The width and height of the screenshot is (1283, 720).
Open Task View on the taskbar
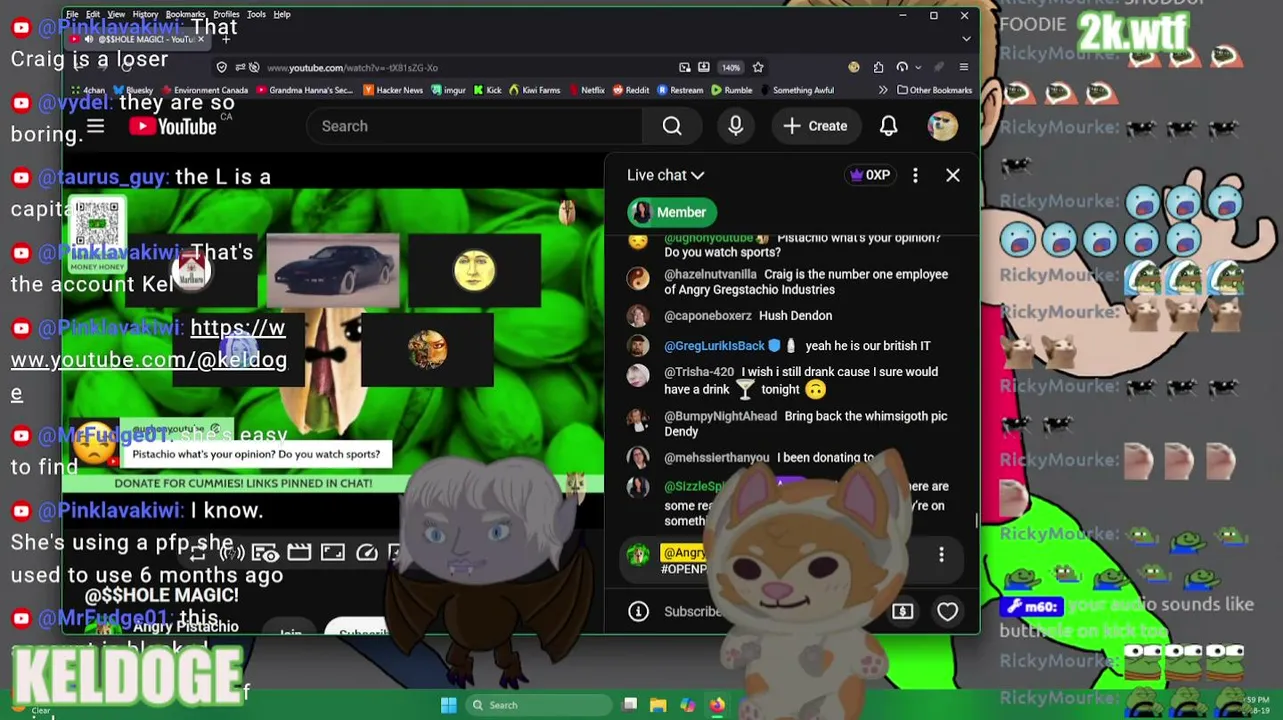coord(630,705)
